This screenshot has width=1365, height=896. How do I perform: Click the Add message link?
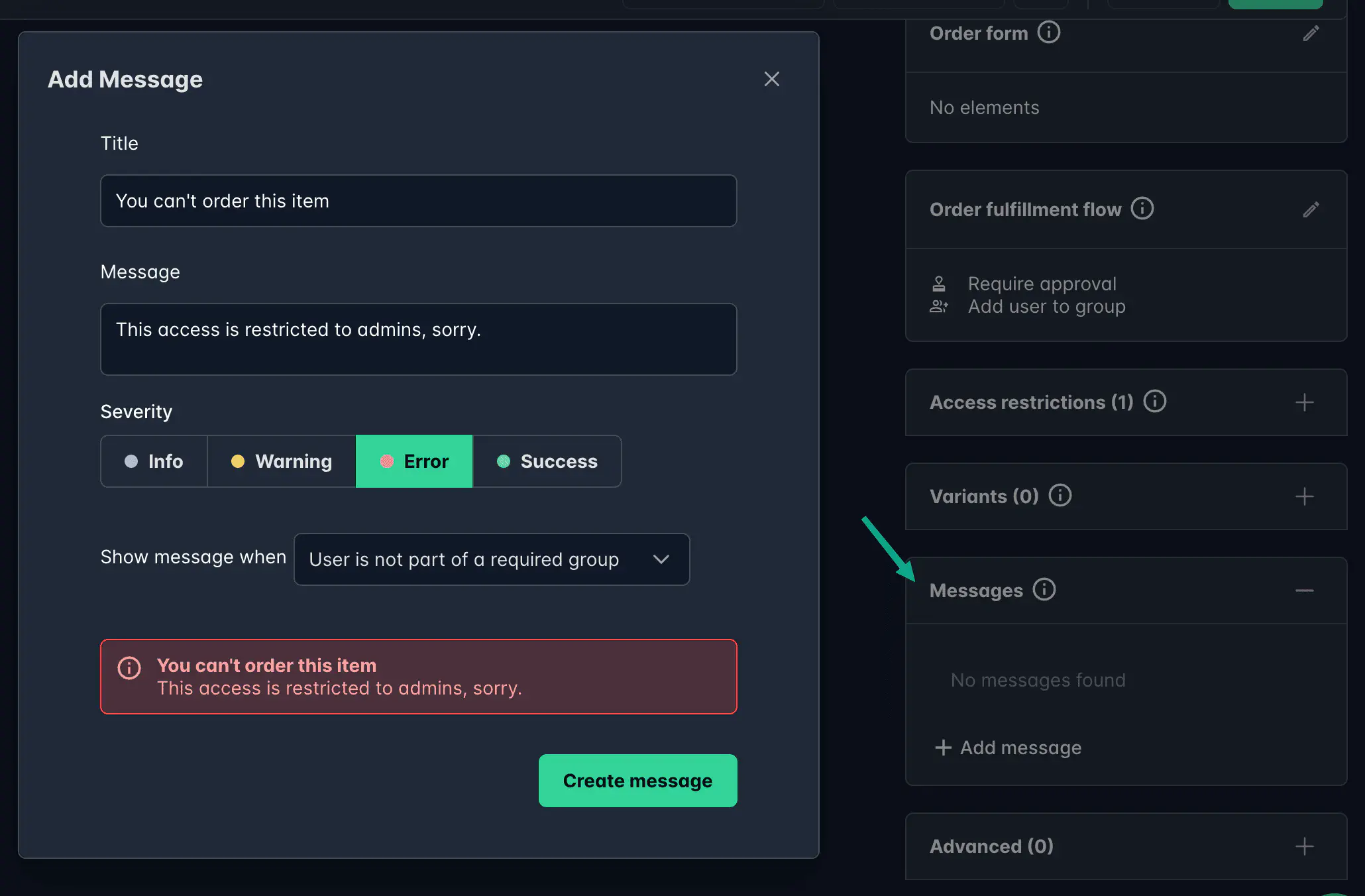click(1007, 748)
